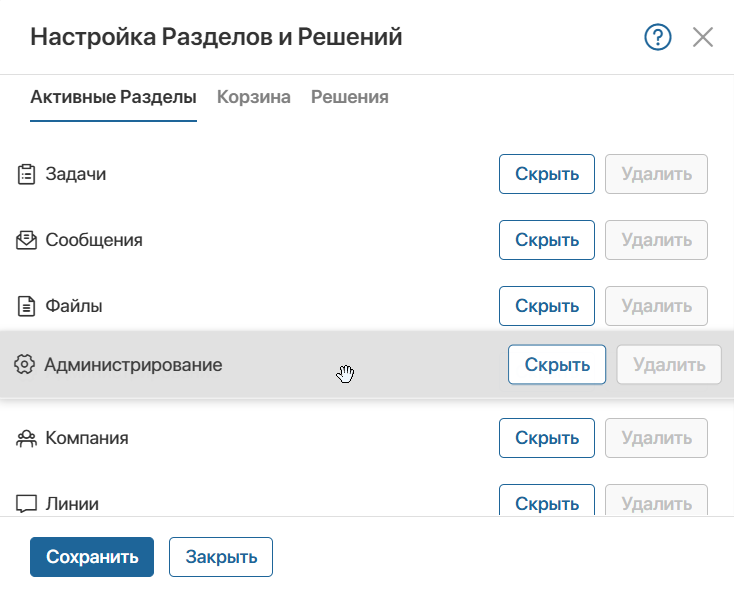Click the Файлы document icon
Viewport: 734px width, 596px height.
[x=26, y=306]
